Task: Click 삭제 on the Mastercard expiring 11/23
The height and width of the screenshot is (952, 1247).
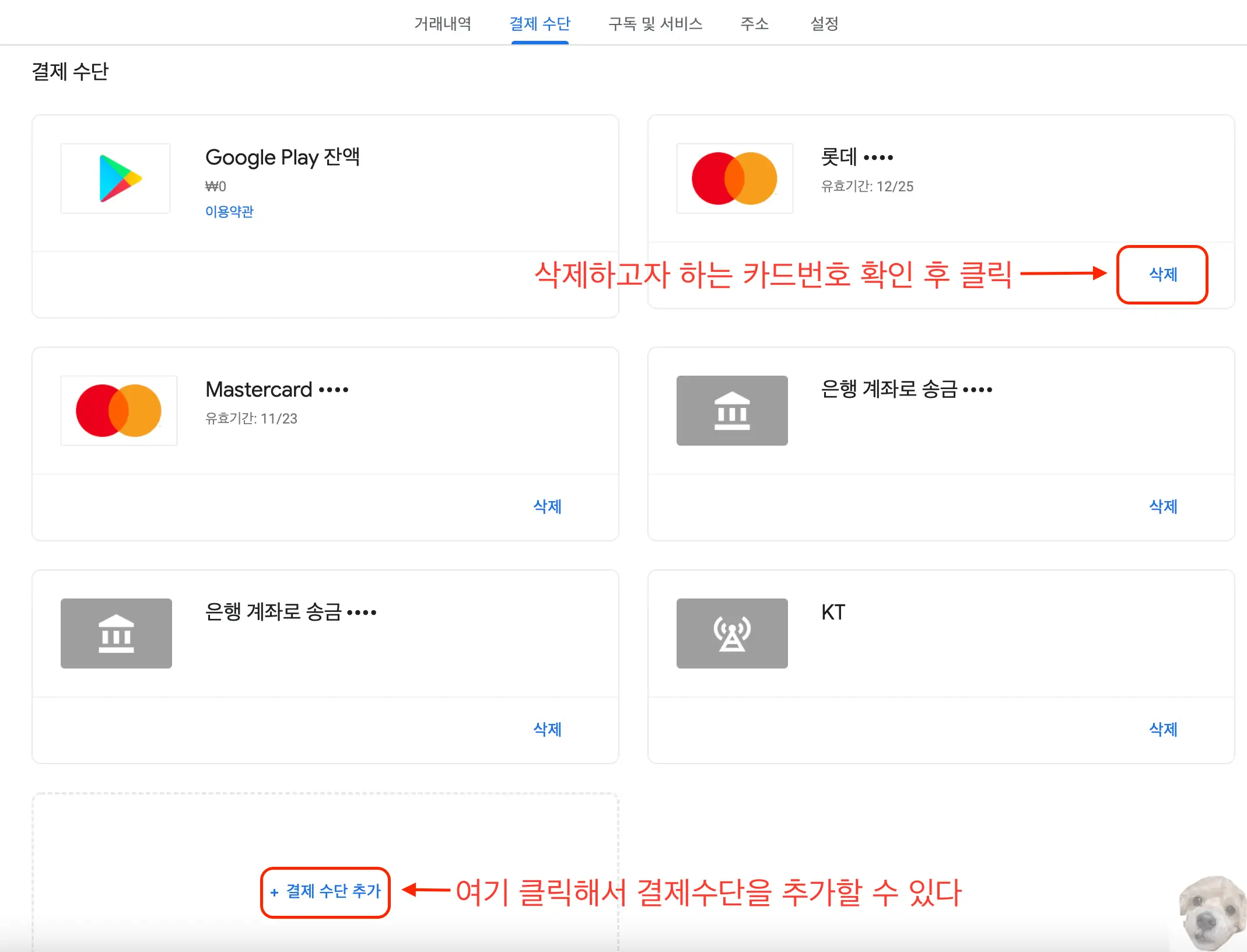Action: (547, 507)
